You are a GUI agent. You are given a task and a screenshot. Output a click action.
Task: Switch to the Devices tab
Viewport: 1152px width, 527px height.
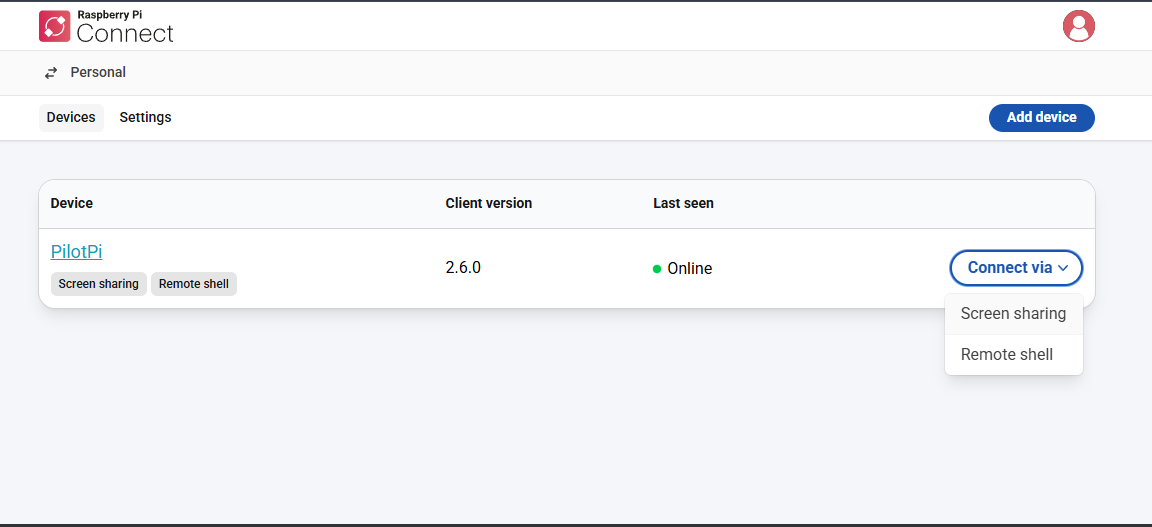click(x=71, y=118)
